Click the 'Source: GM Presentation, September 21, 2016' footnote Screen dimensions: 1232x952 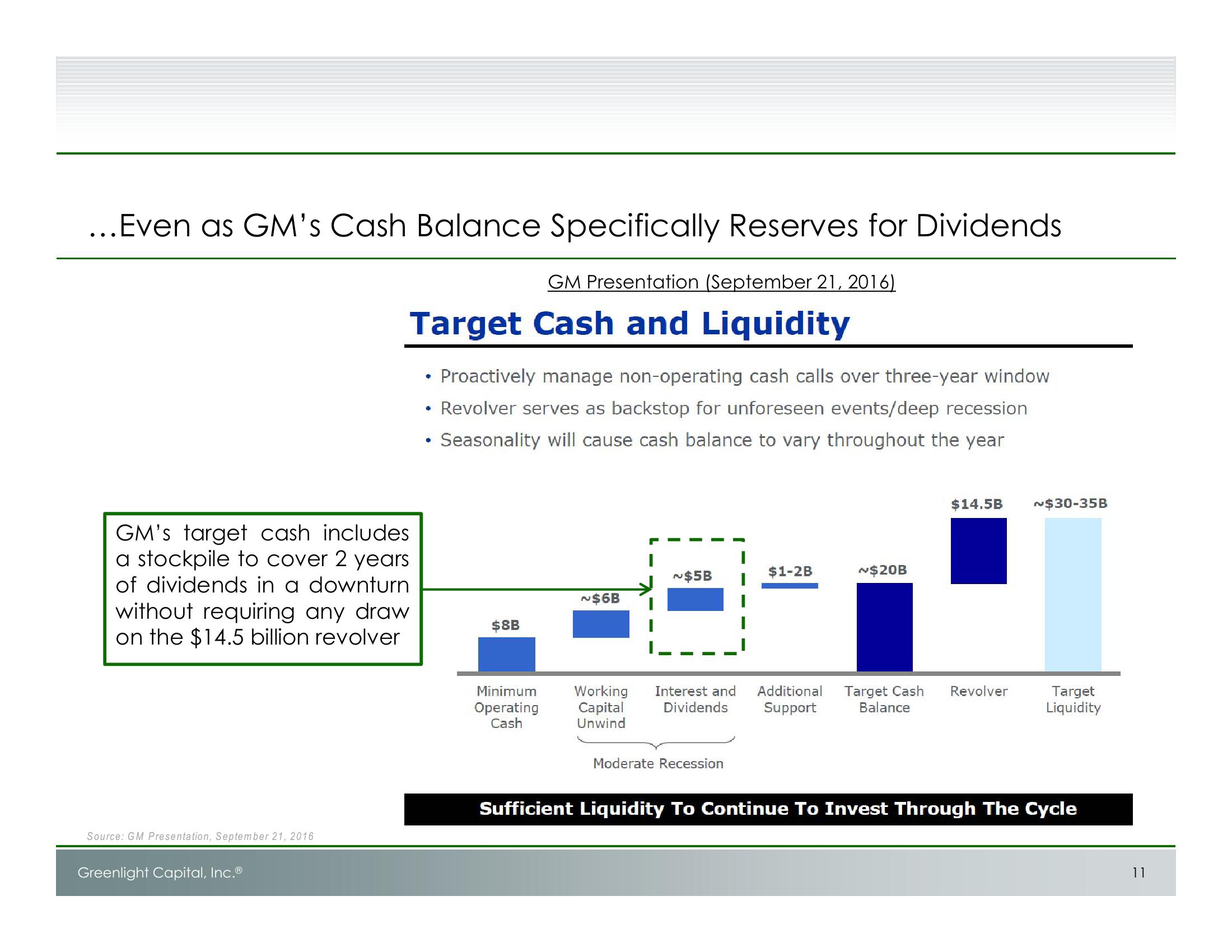click(200, 837)
